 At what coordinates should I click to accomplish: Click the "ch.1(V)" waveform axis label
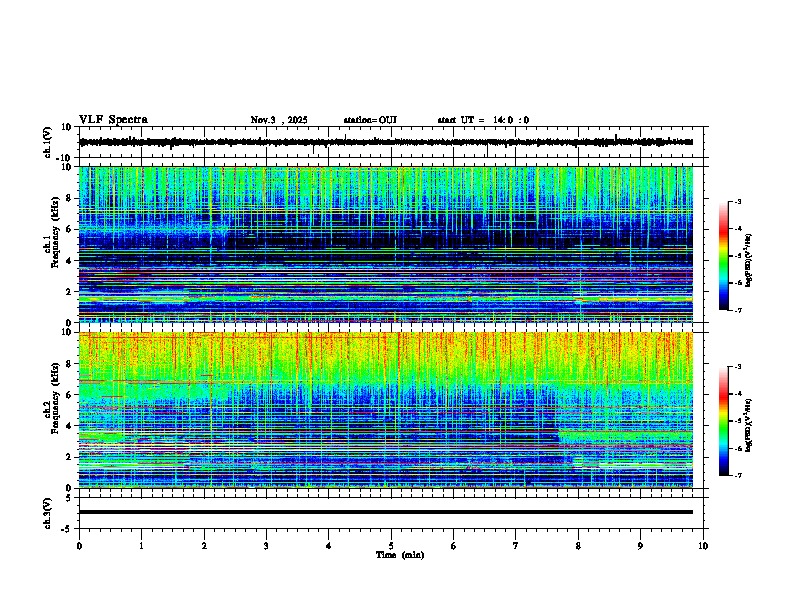click(48, 142)
